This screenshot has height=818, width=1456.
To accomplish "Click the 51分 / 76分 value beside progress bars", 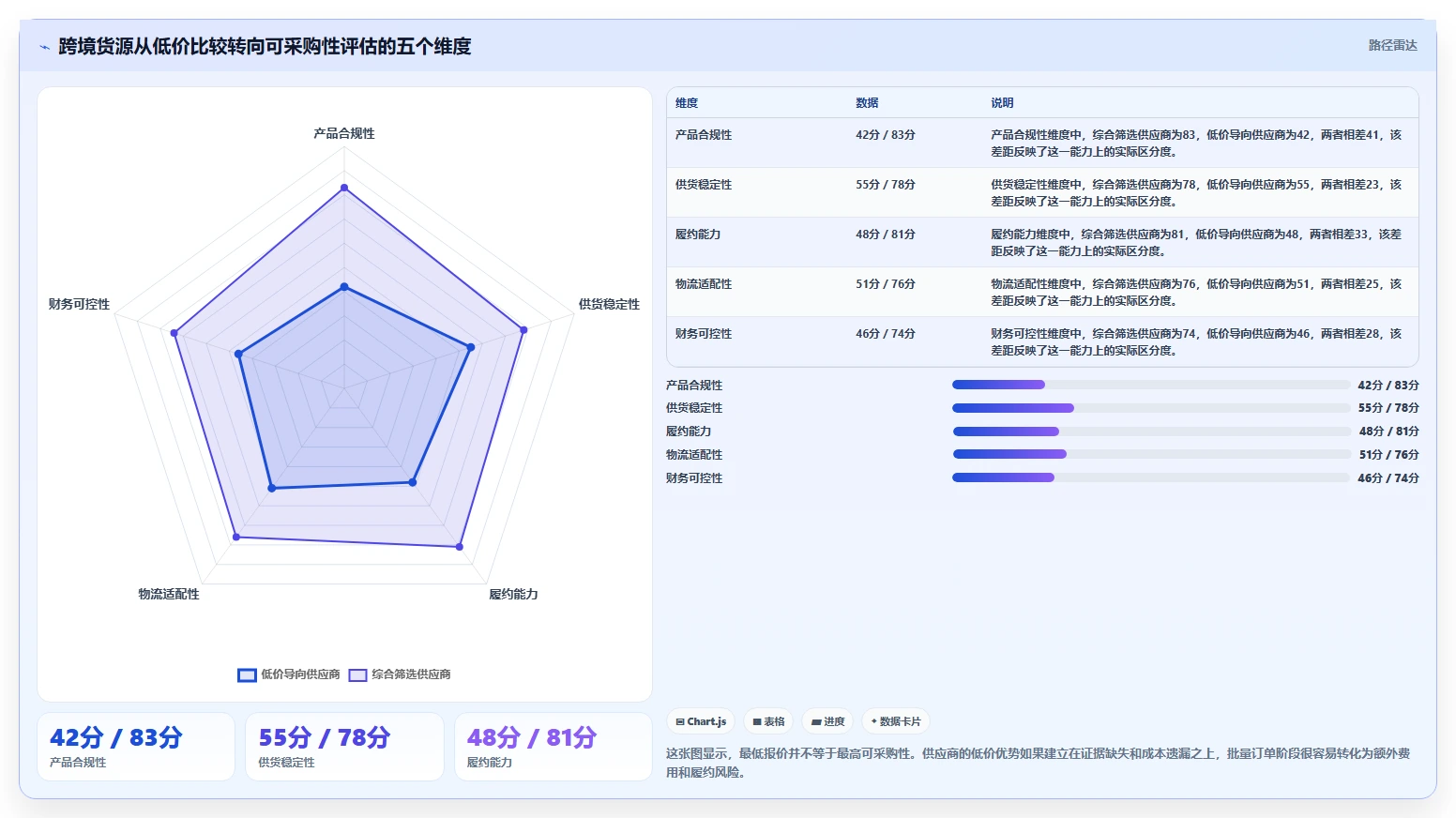I will [x=1388, y=455].
